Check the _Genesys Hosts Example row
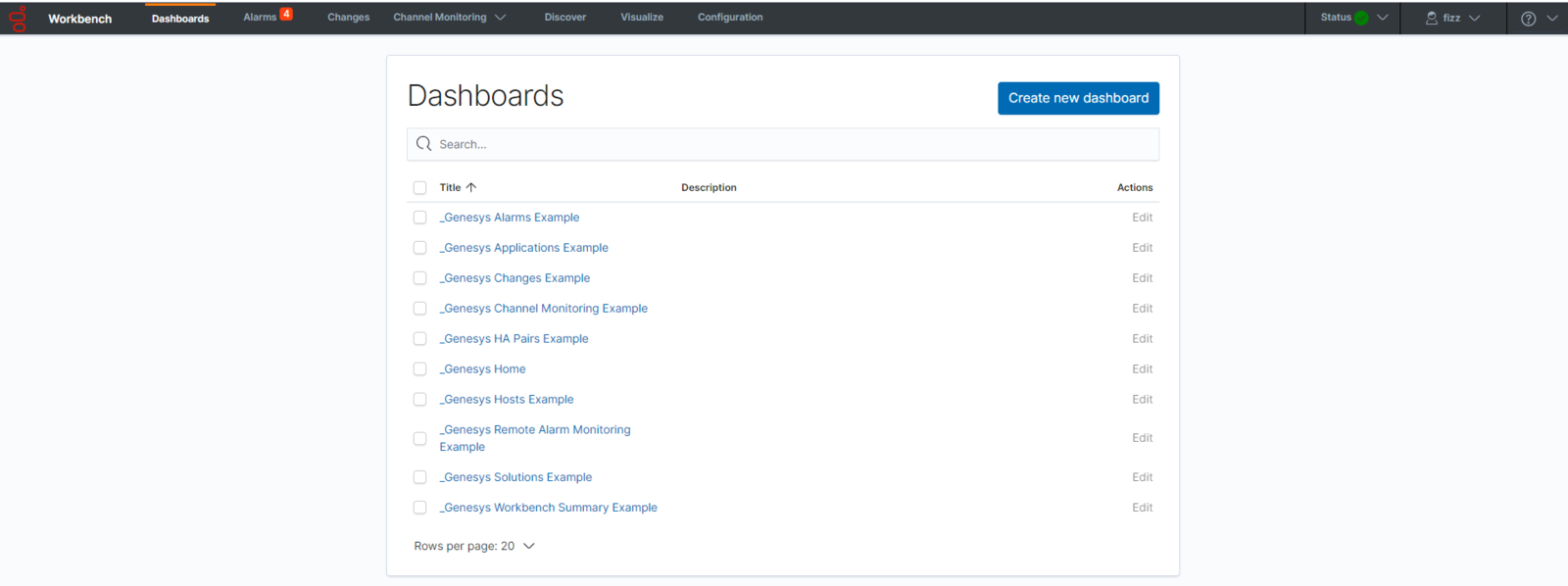 (x=419, y=400)
